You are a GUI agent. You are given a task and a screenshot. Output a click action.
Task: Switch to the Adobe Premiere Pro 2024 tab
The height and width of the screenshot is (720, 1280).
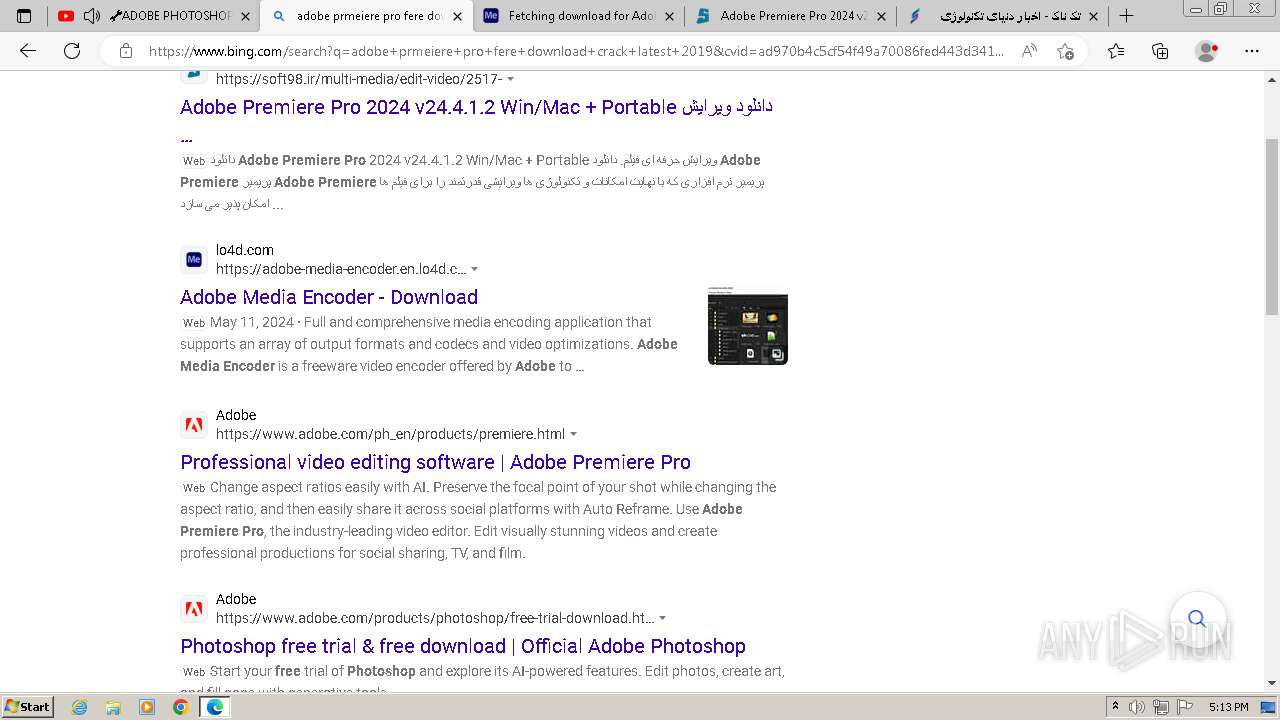(x=793, y=16)
